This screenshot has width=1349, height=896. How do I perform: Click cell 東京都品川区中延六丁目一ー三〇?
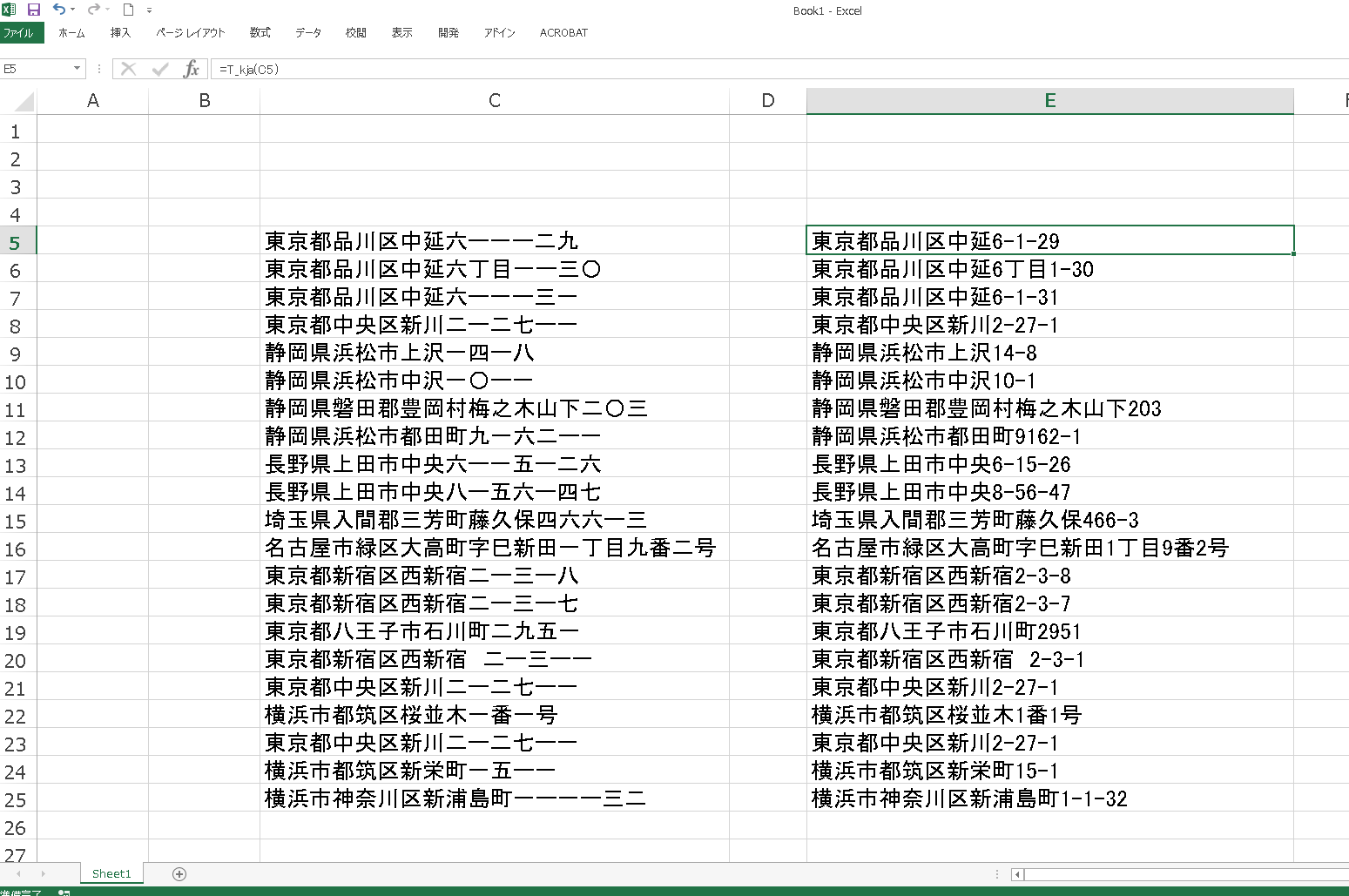point(495,269)
